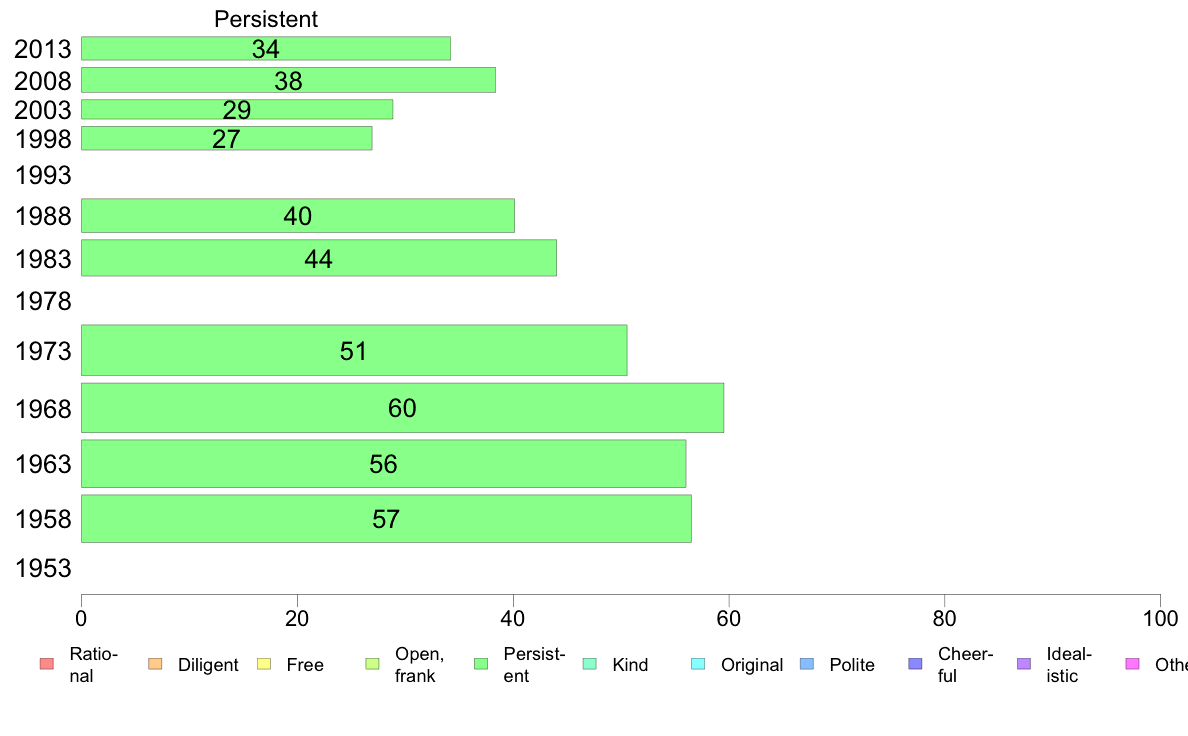Viewport: 1188px width, 736px height.
Task: Select the Open, frank legend swatch
Action: tap(372, 664)
